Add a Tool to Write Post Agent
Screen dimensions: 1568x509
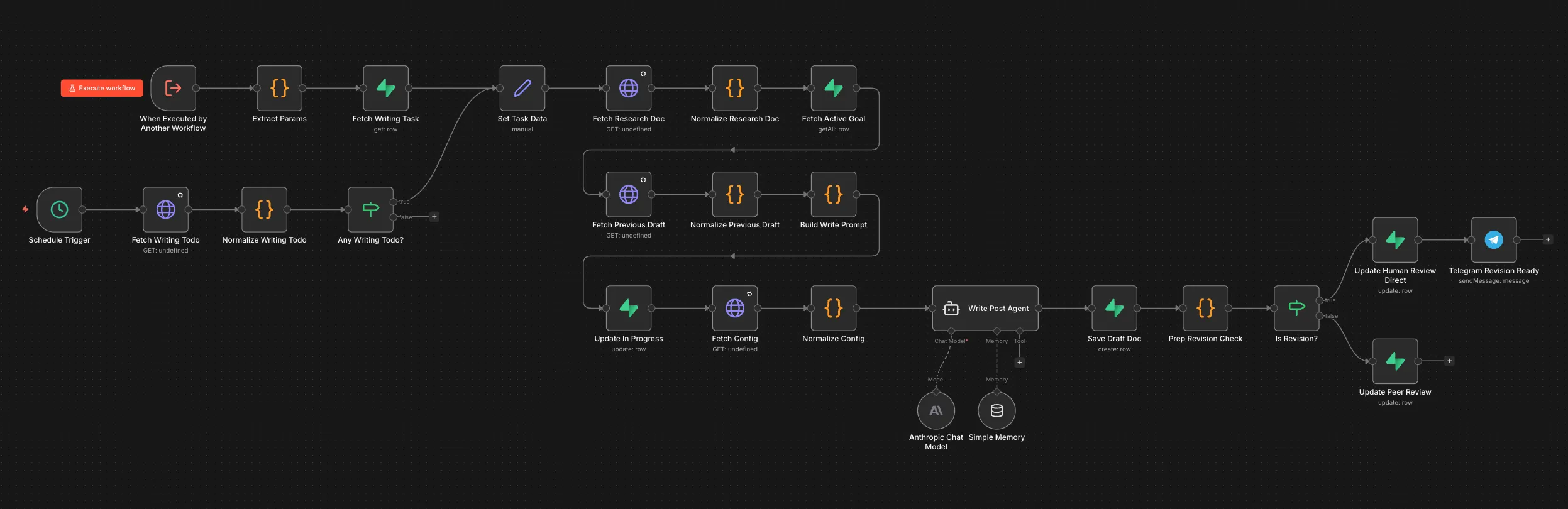point(1020,363)
